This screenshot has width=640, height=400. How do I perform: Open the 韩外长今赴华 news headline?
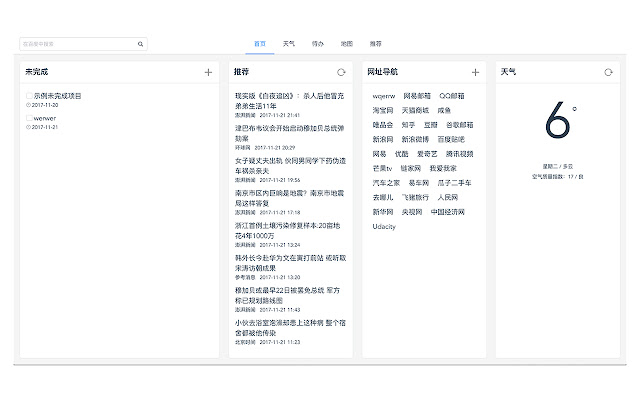290,263
